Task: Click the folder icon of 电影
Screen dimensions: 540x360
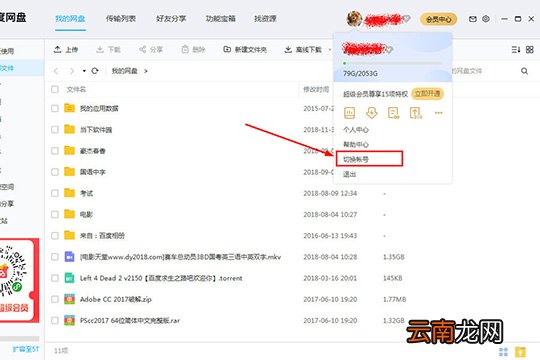Action: tap(69, 214)
